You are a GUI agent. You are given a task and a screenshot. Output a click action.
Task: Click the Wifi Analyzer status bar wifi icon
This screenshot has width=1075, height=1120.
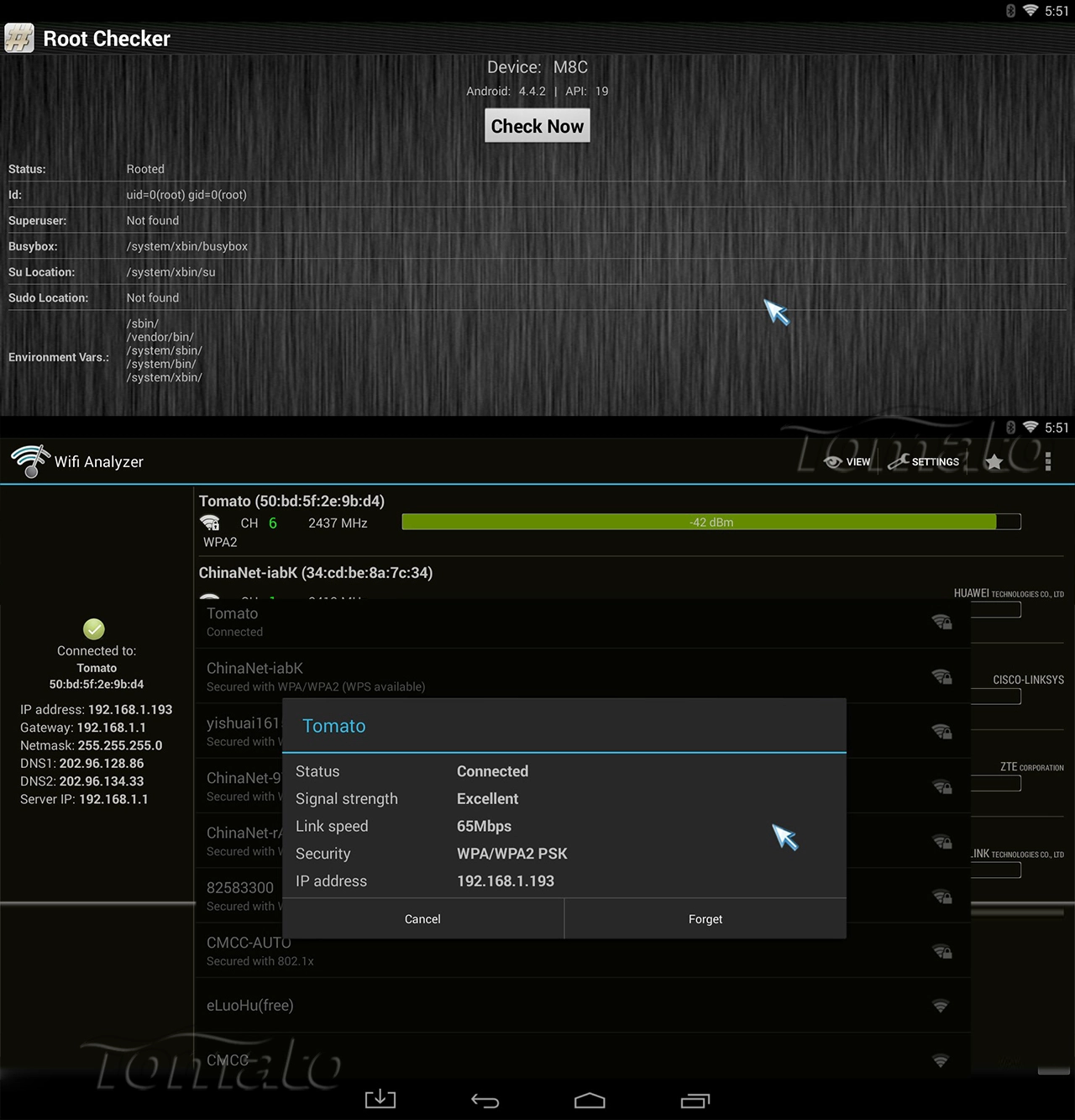pos(1030,427)
